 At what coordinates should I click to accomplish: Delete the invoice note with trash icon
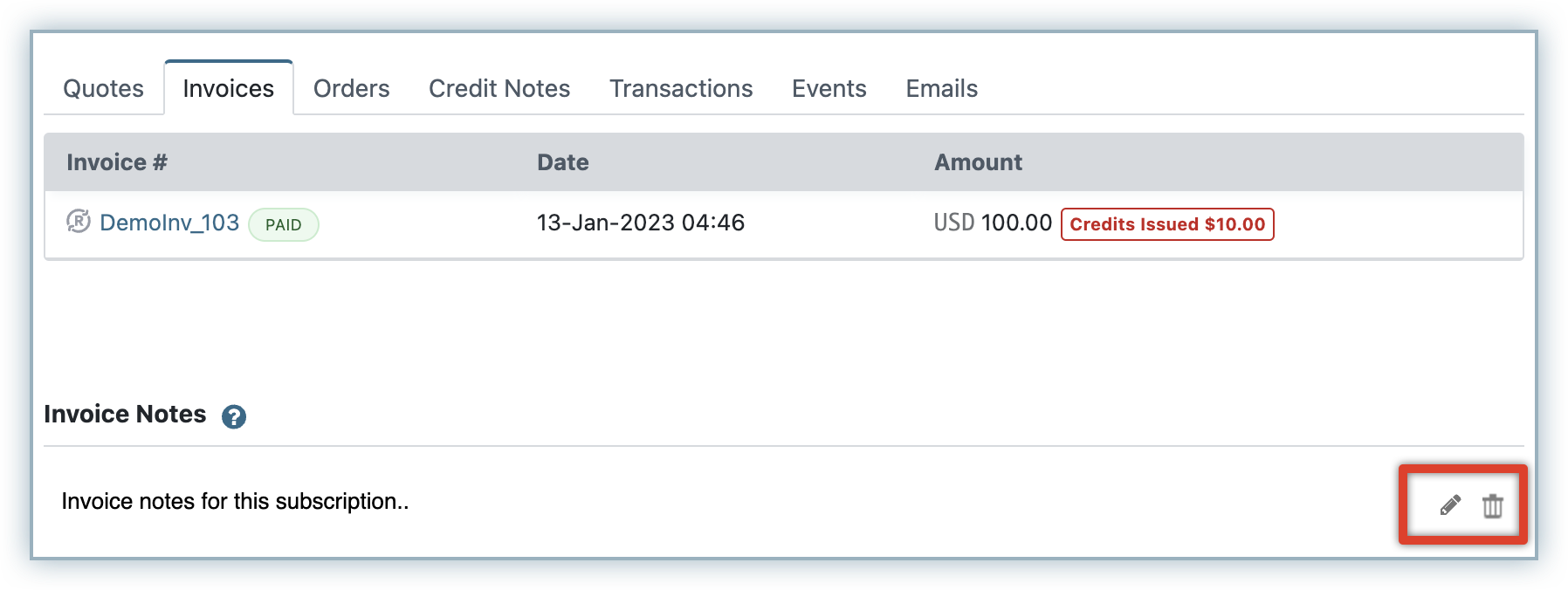click(1493, 505)
